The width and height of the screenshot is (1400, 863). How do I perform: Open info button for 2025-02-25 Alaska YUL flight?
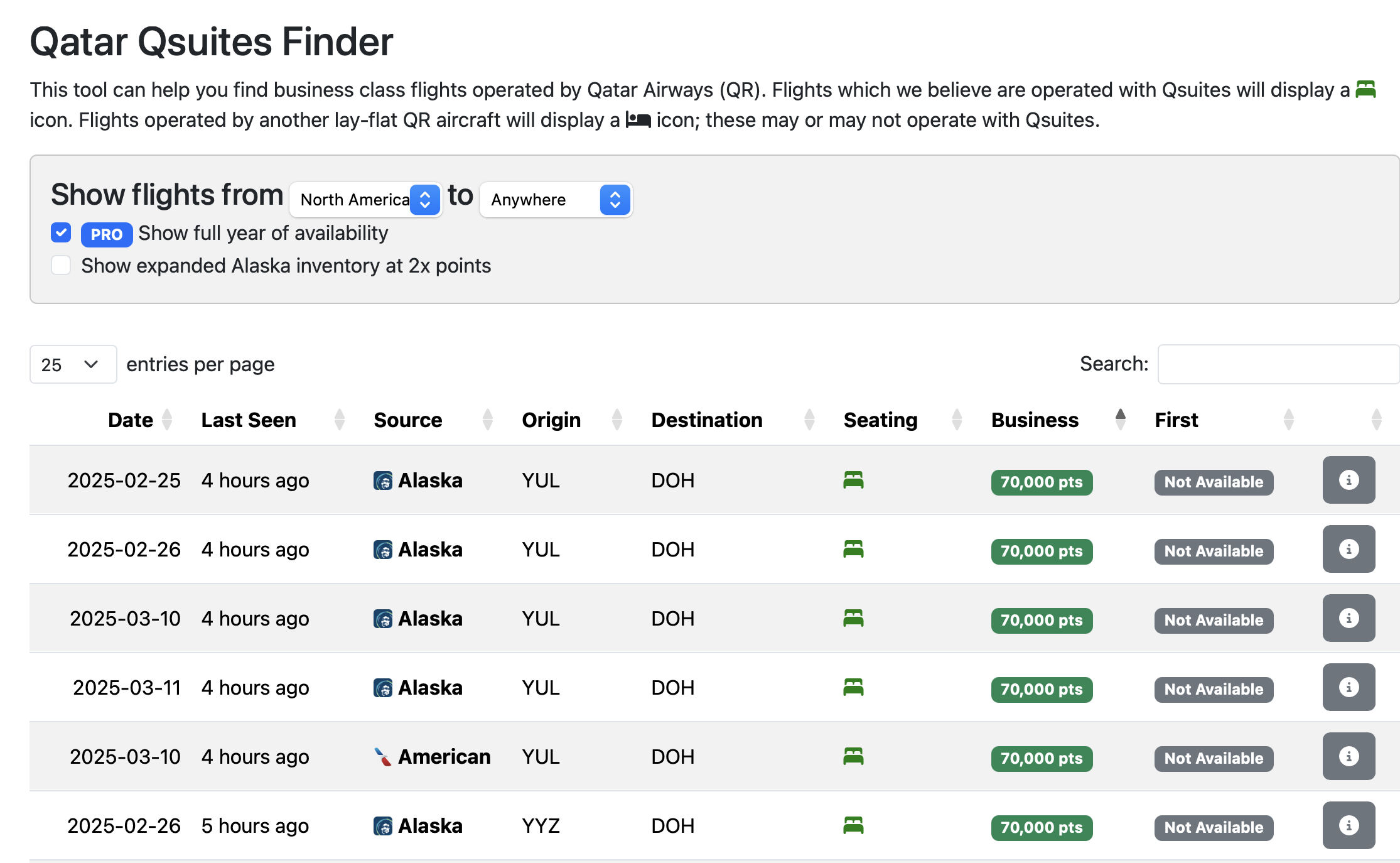1349,480
